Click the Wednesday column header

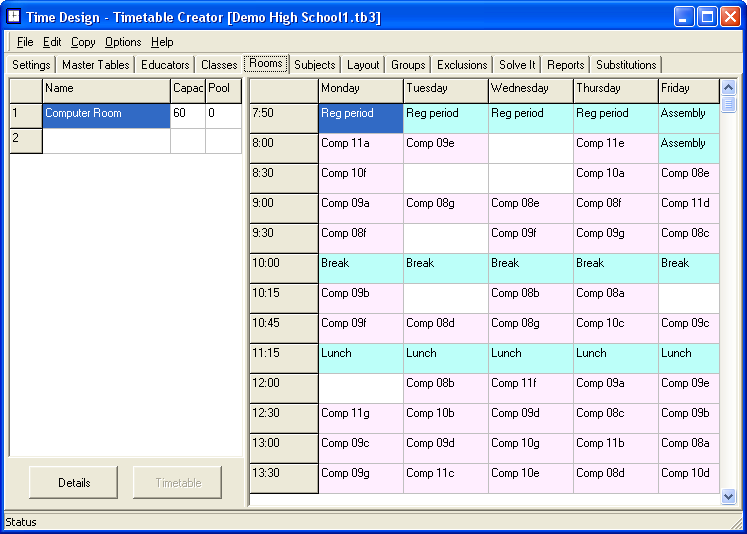pos(530,89)
